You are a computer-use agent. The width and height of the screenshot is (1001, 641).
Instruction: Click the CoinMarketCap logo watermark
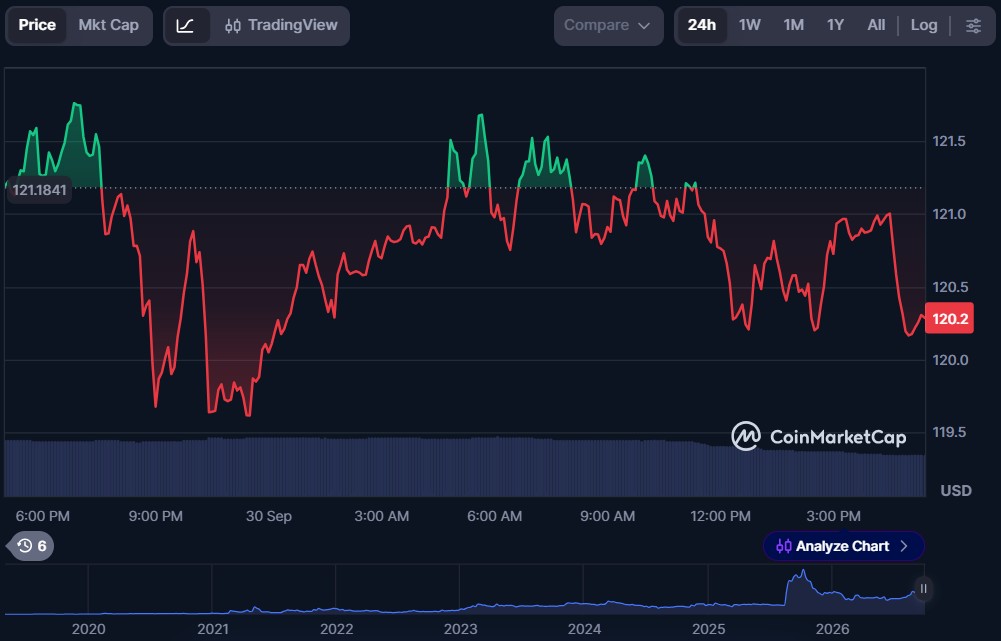[x=818, y=437]
